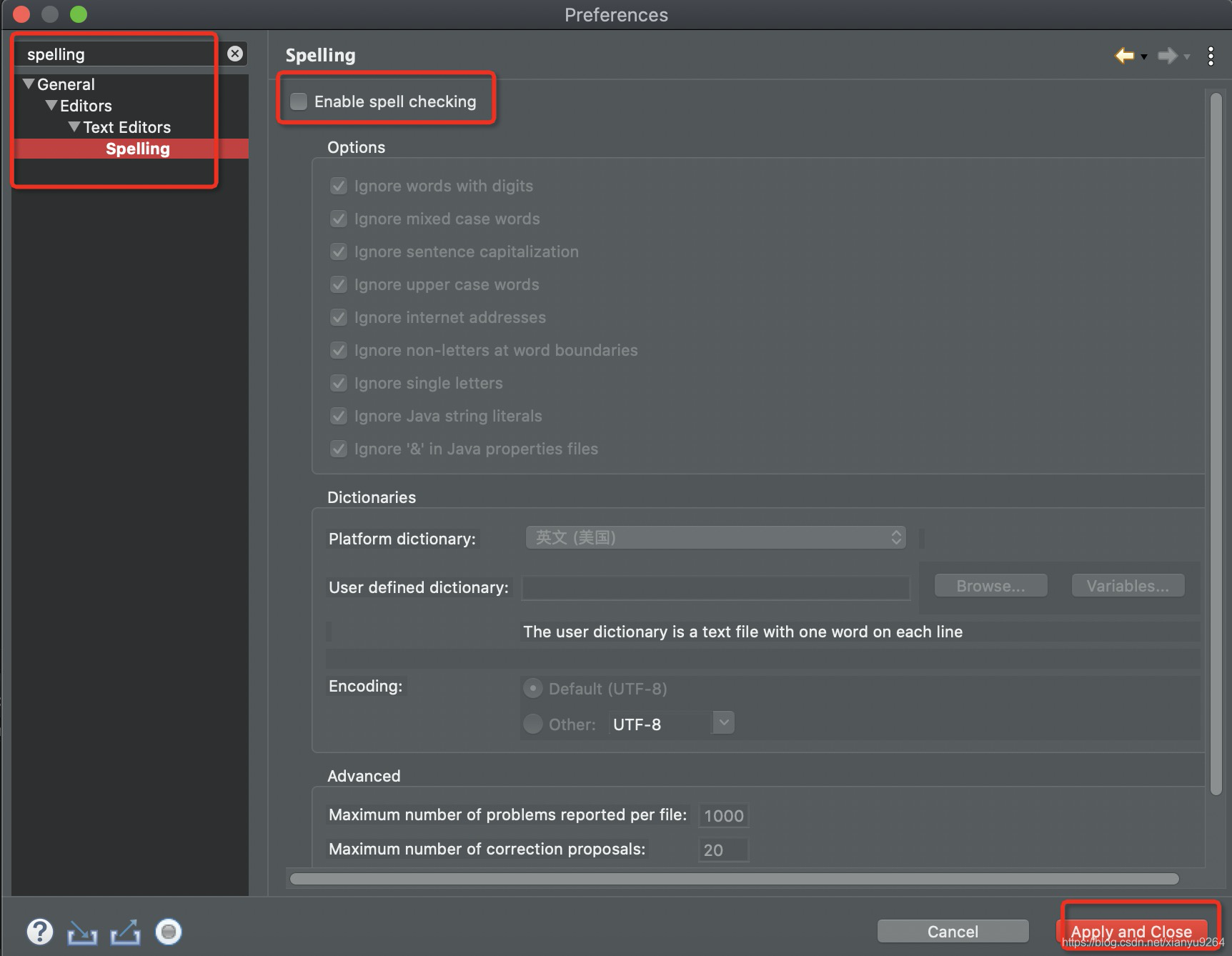Click the maximum problems per file field

click(723, 815)
